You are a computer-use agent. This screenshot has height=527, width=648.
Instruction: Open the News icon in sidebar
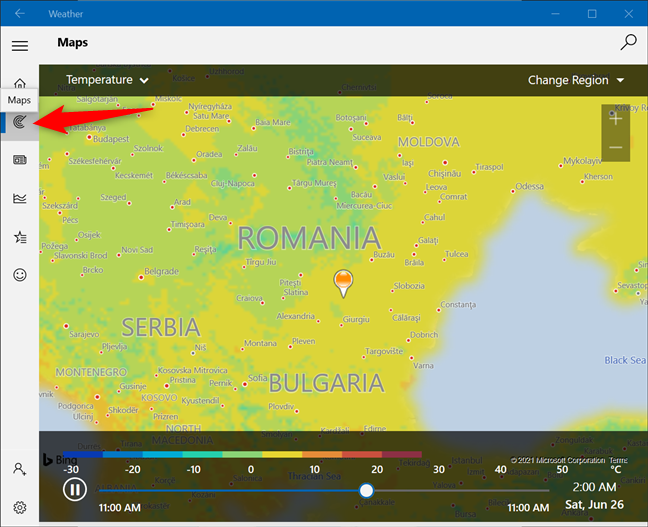pos(20,160)
